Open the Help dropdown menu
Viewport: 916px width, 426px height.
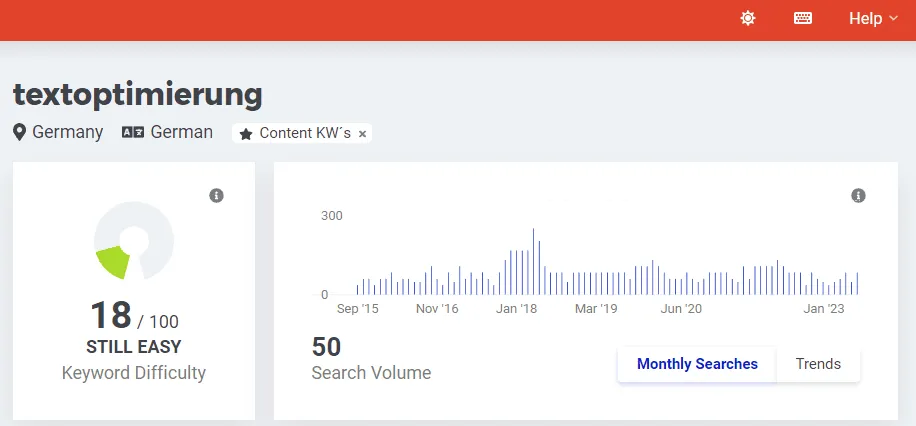coord(873,19)
